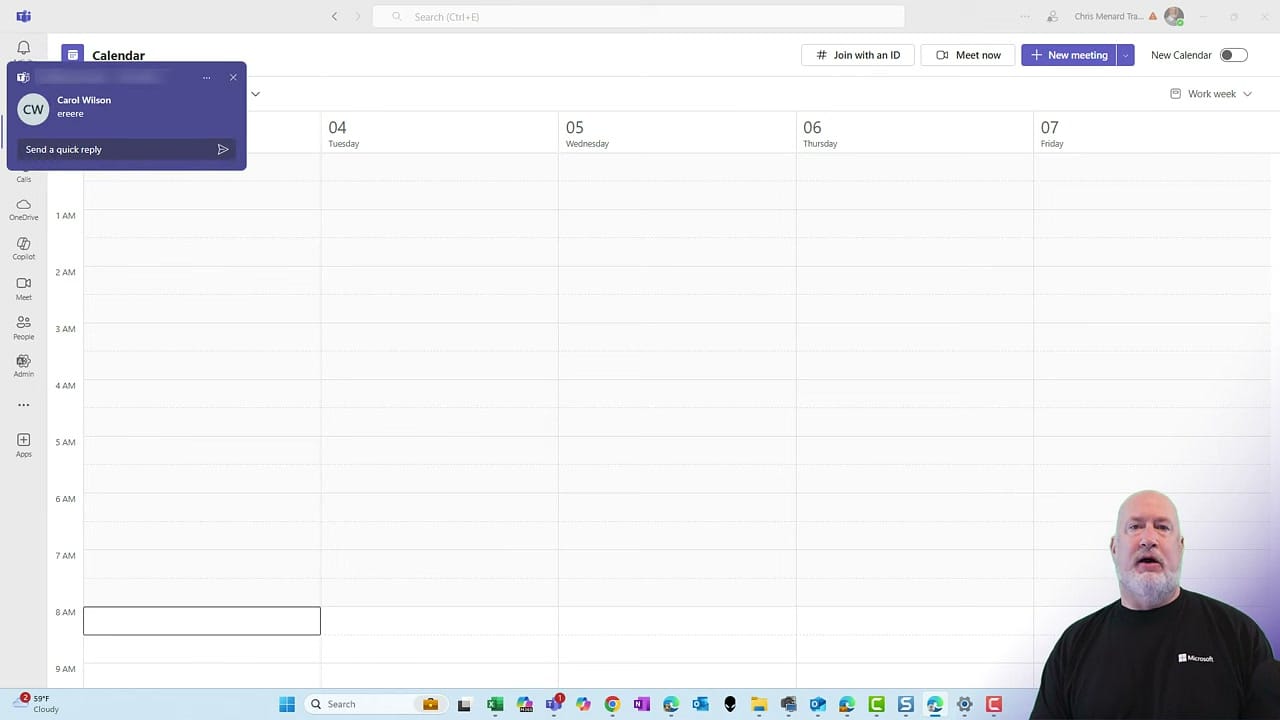Open Copilot in the Teams sidebar
1280x720 pixels.
23,248
